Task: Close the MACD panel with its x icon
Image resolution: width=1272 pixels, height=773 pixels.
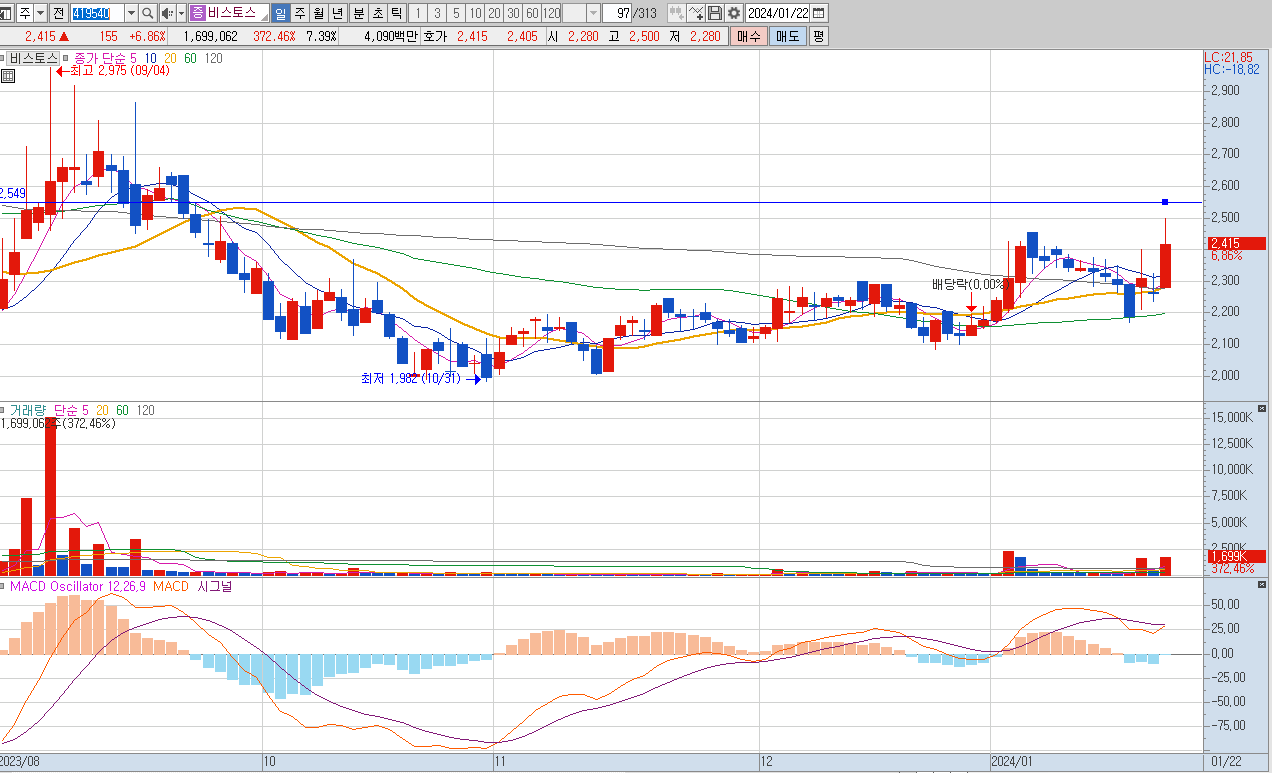Action: tap(1260, 585)
